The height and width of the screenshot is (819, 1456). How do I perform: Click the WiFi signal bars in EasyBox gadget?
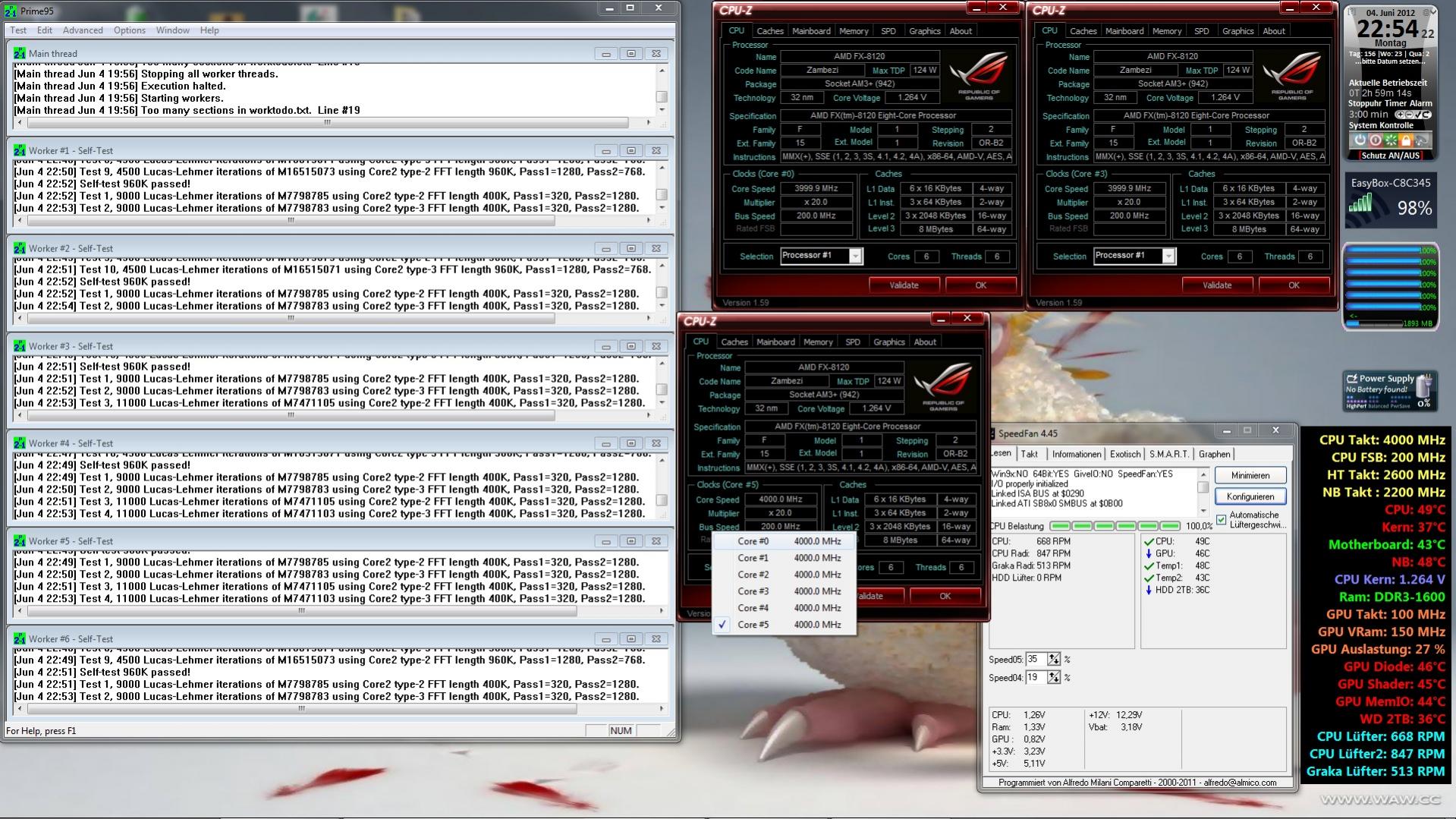pyautogui.click(x=1360, y=203)
